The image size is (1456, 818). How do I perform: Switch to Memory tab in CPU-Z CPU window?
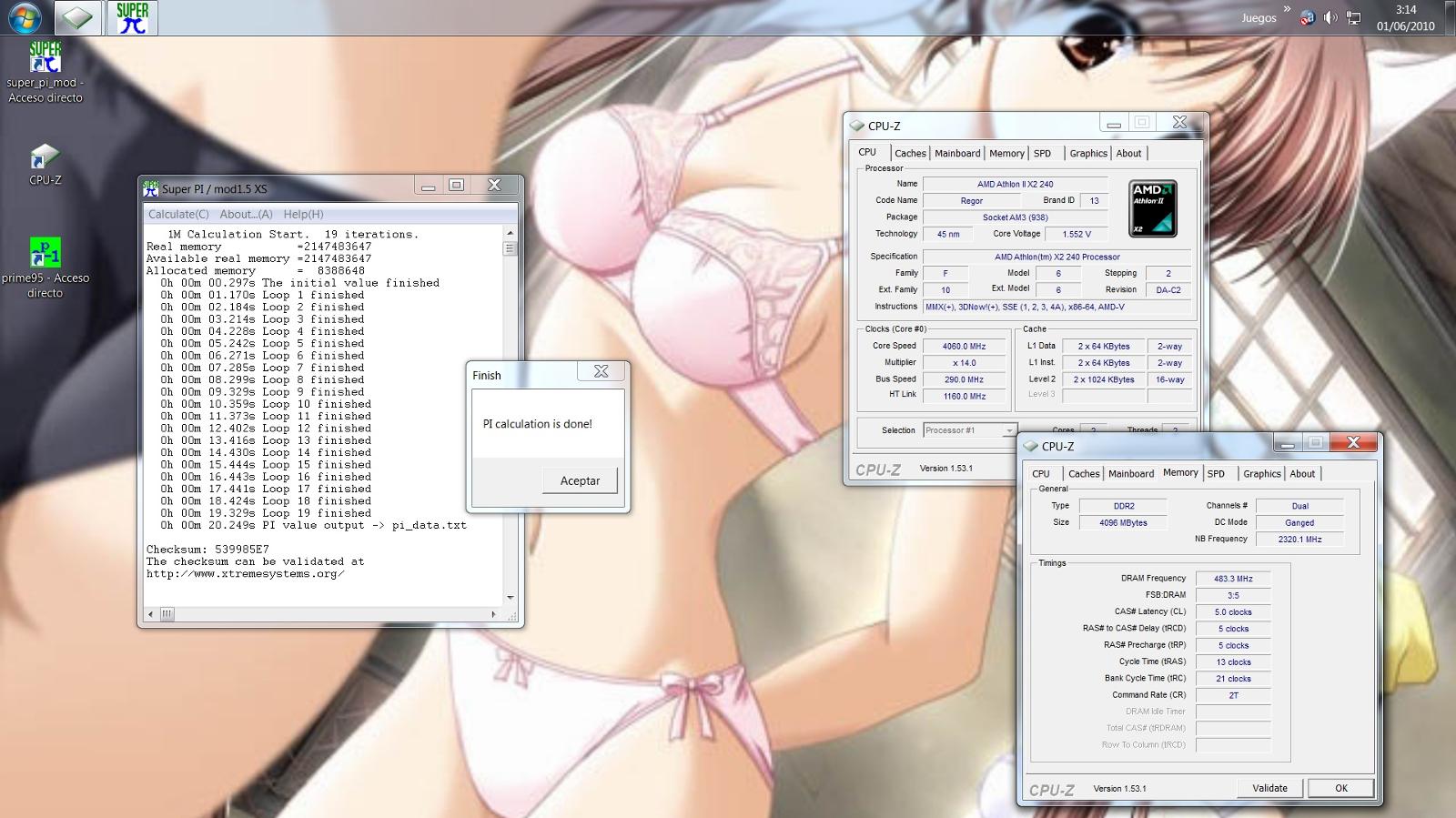pyautogui.click(x=1006, y=154)
